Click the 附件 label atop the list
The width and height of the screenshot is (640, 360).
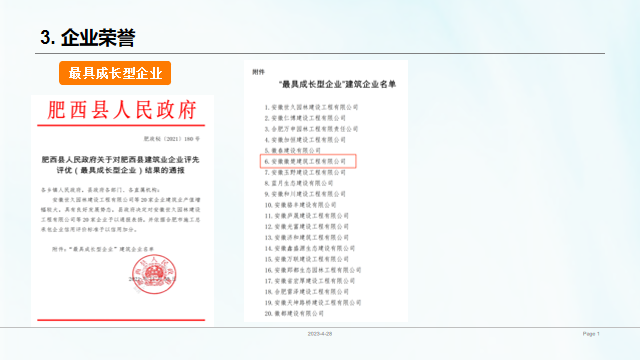[x=258, y=72]
